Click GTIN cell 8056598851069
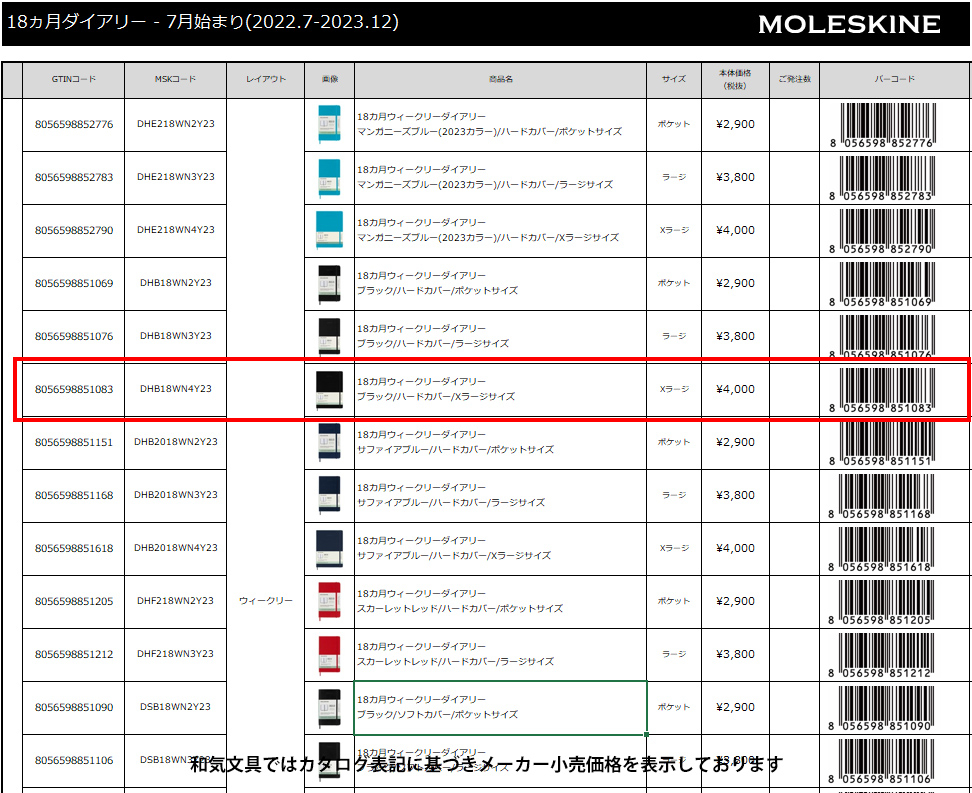This screenshot has height=793, width=972. pos(74,283)
